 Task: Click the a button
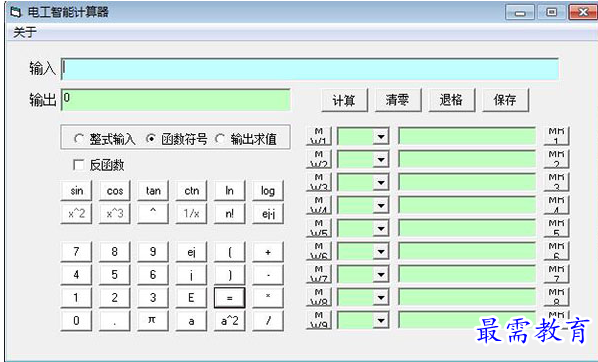point(191,321)
